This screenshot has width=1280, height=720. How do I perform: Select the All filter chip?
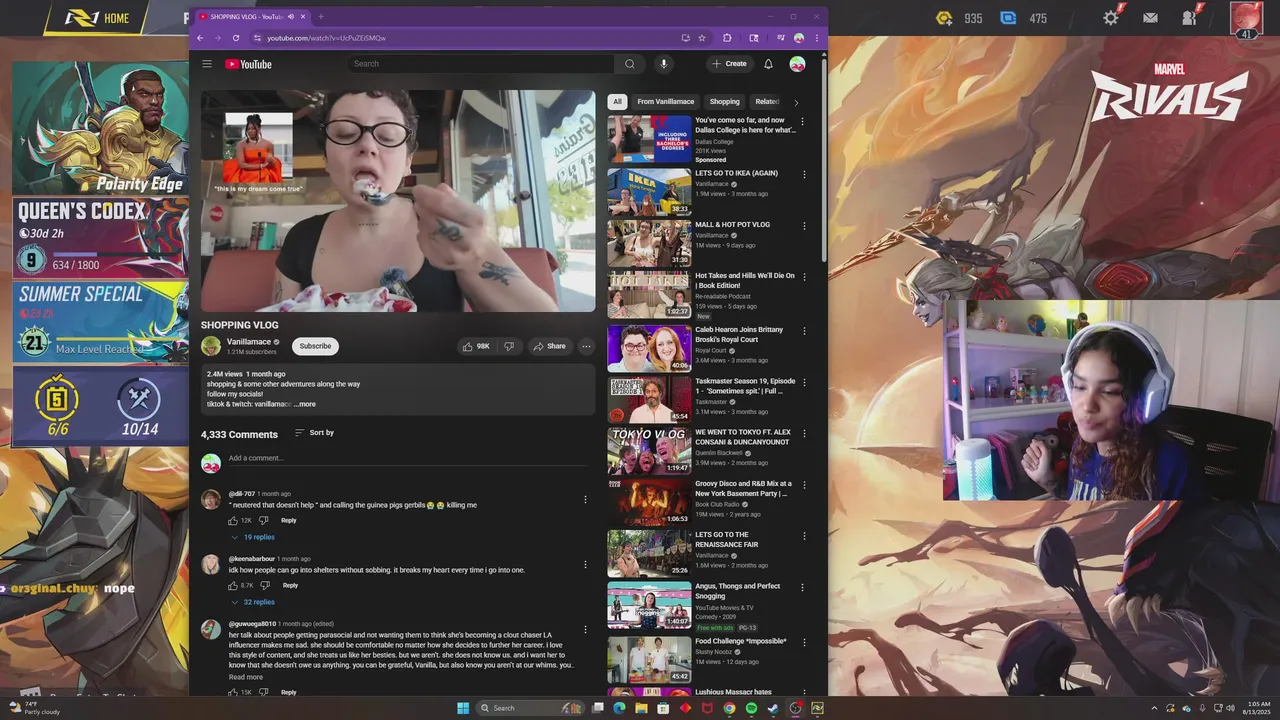[617, 101]
